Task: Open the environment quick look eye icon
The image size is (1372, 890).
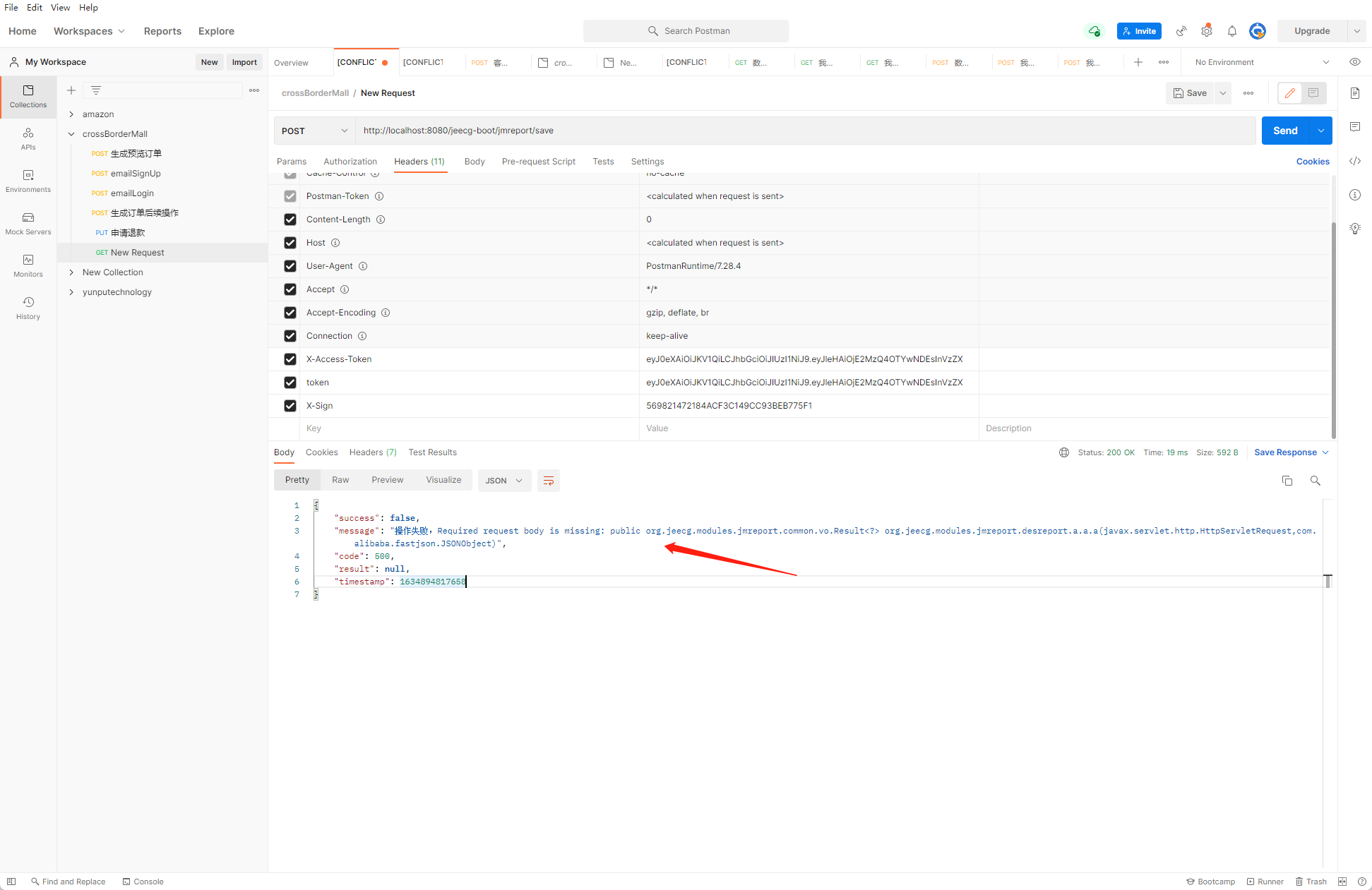Action: point(1355,62)
